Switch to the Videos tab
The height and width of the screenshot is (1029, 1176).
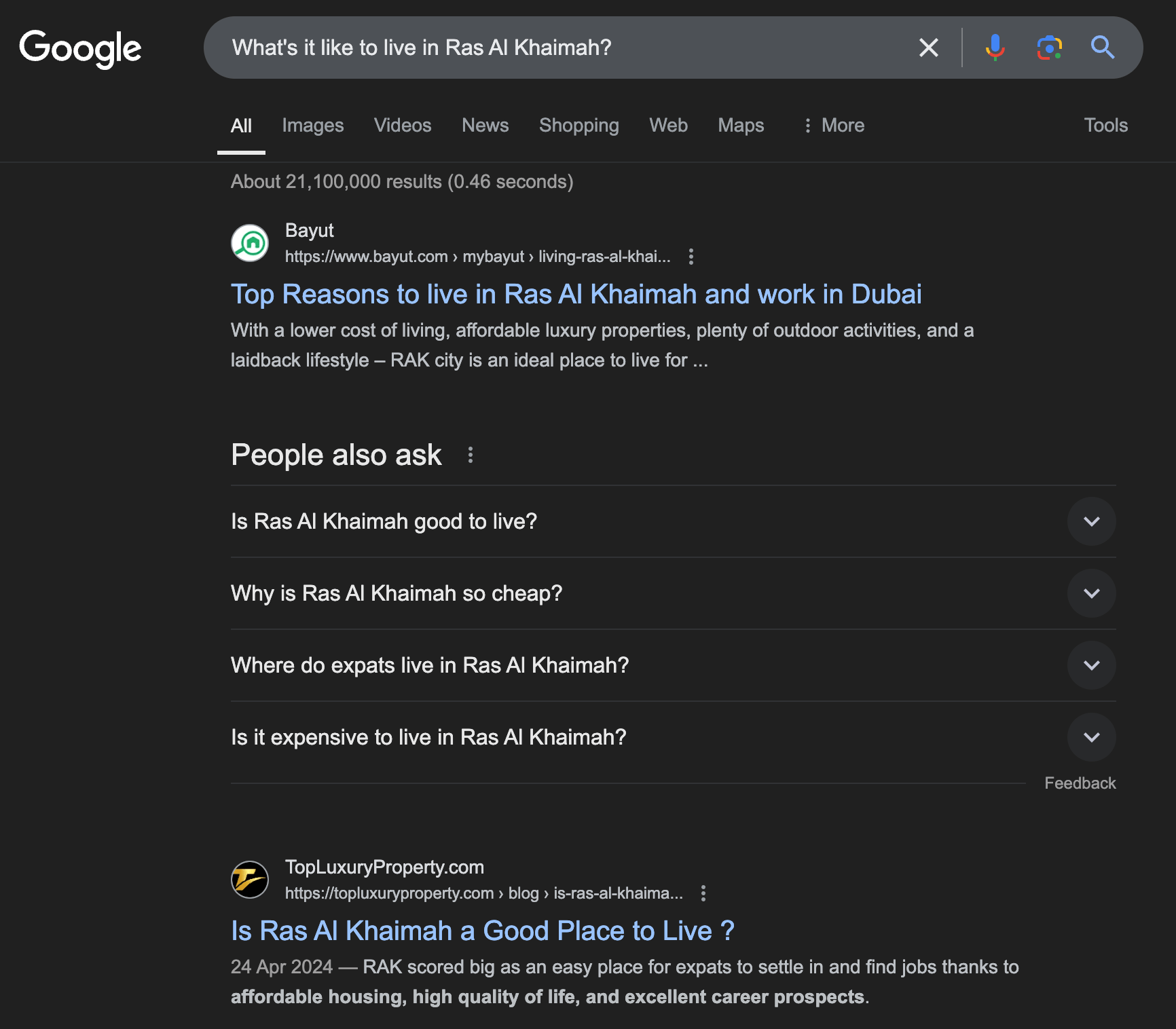tap(403, 126)
